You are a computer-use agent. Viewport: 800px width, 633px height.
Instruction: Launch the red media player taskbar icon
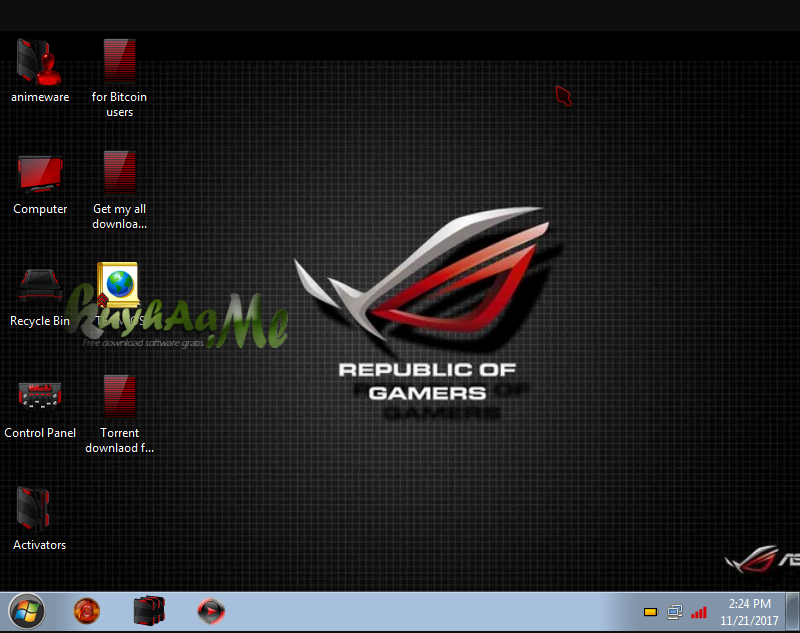click(x=211, y=611)
